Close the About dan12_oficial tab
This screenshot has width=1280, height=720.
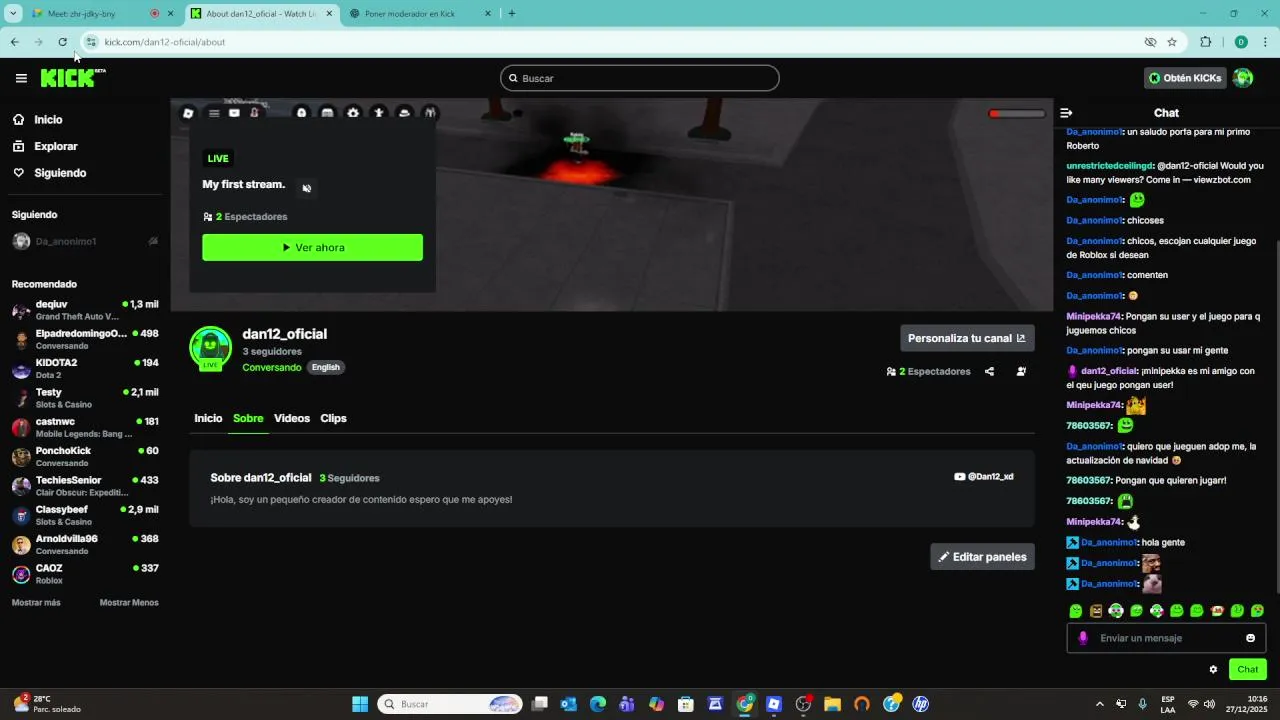pos(329,14)
